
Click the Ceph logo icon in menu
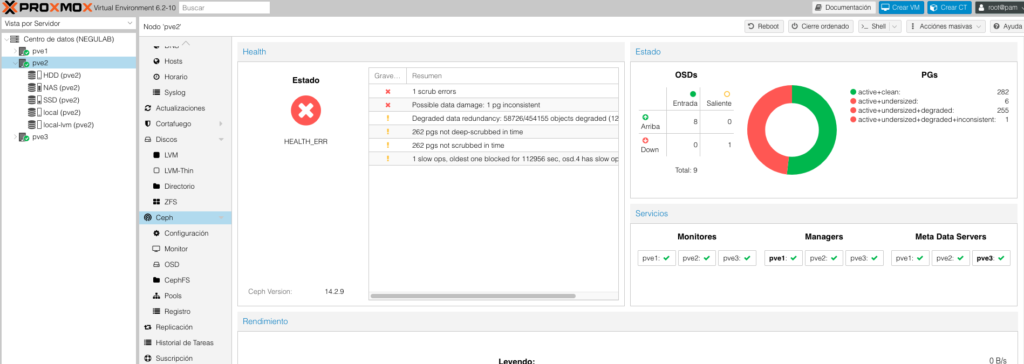148,218
